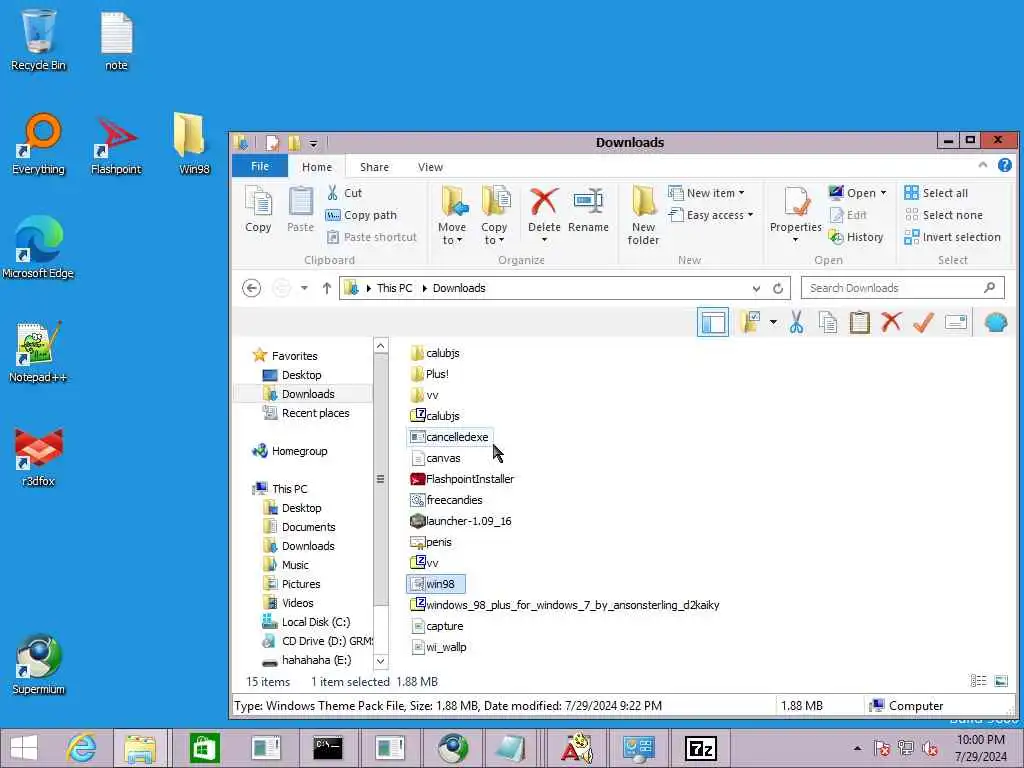Open Homegroup in the navigation pane

[290, 451]
